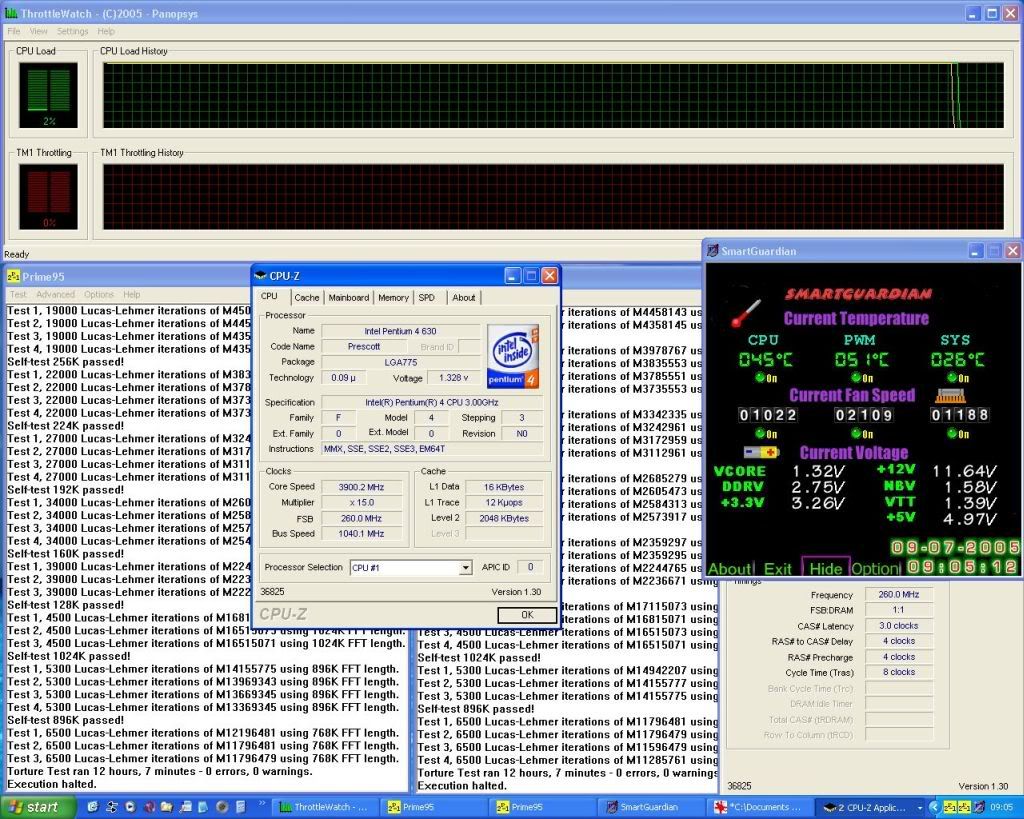
Task: Switch to the SPD tab in CPU-Z
Action: click(426, 298)
